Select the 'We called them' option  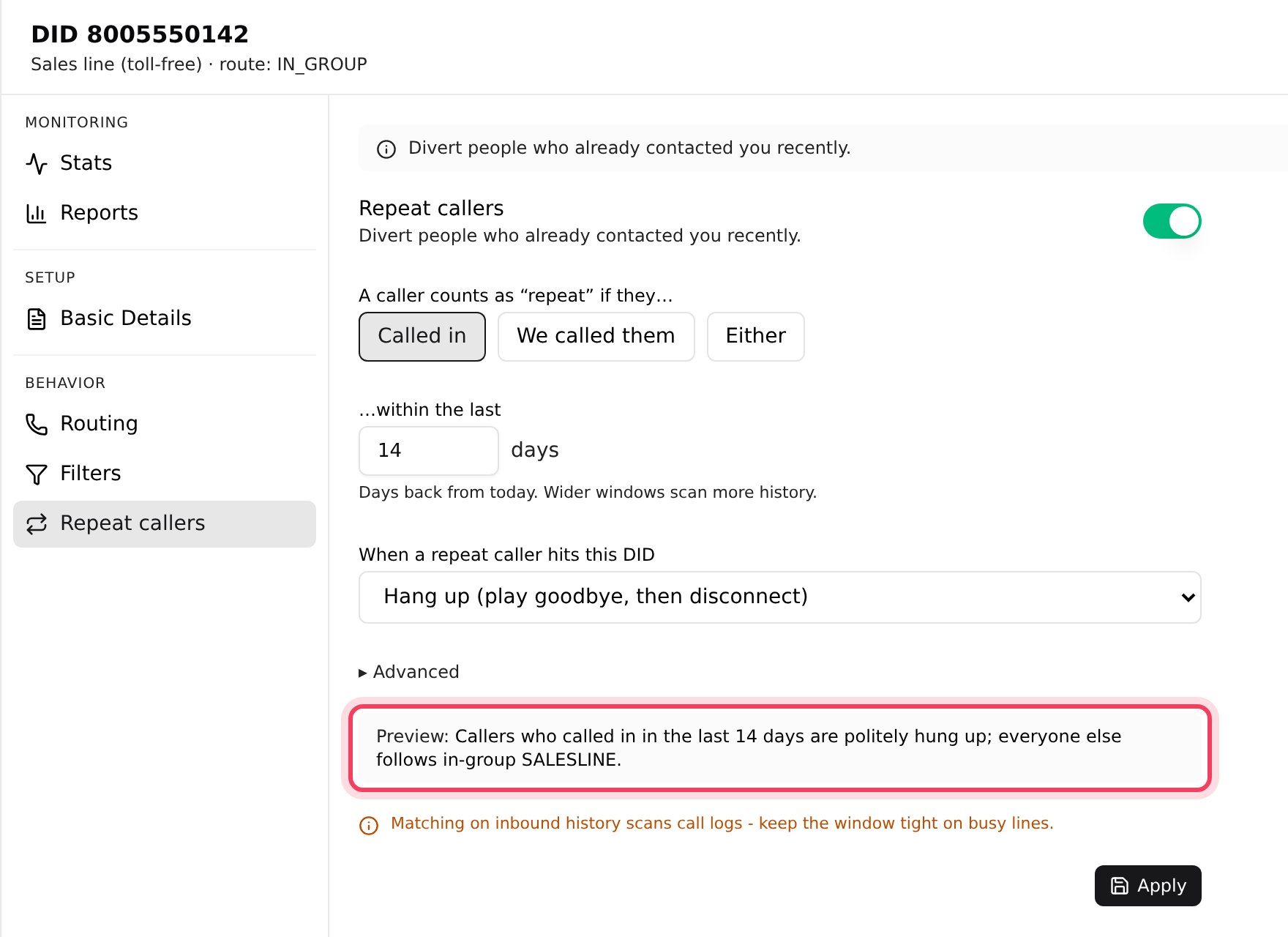click(596, 337)
